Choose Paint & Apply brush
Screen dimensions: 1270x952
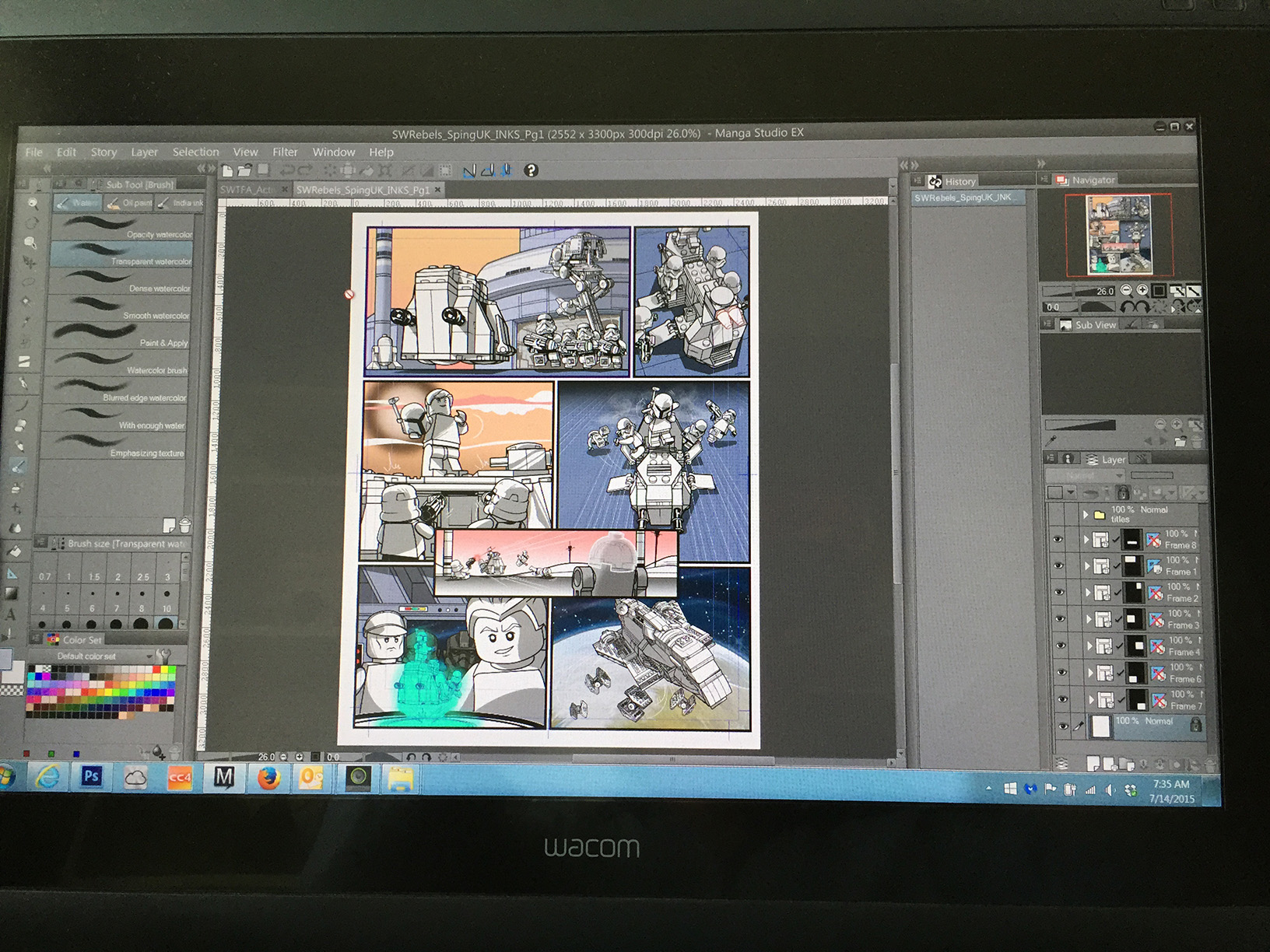[x=118, y=336]
